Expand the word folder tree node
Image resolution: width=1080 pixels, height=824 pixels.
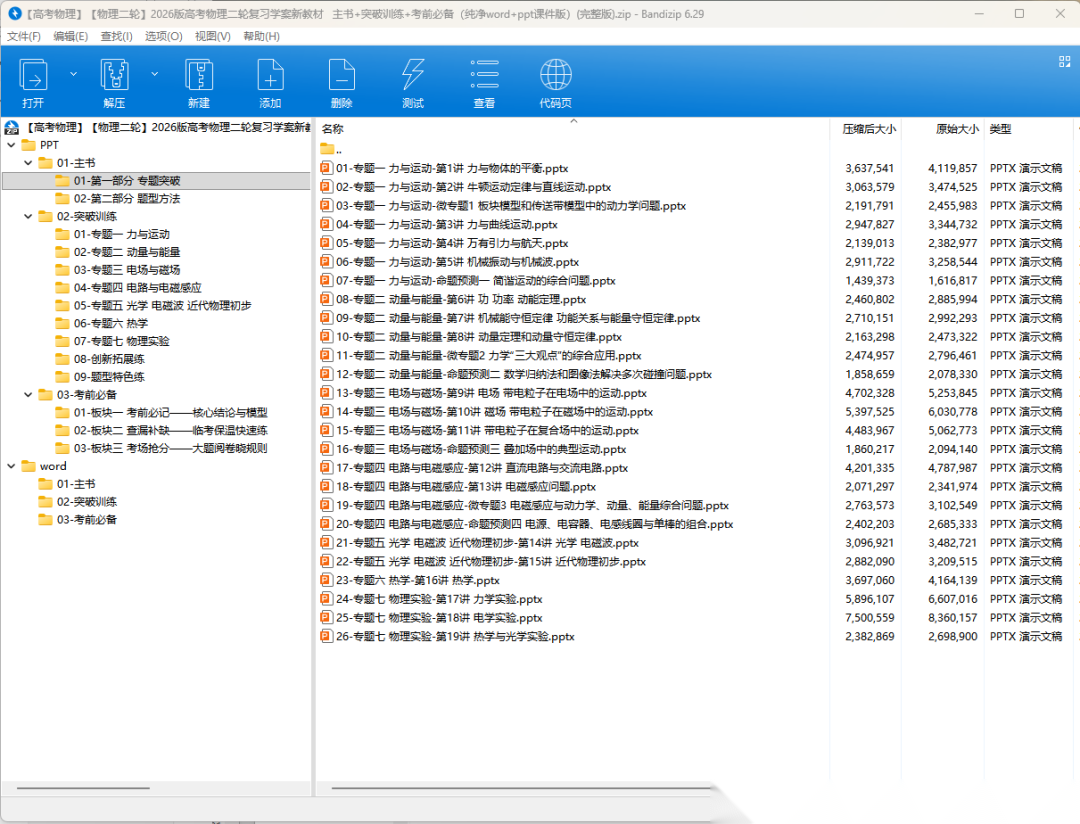coord(12,466)
